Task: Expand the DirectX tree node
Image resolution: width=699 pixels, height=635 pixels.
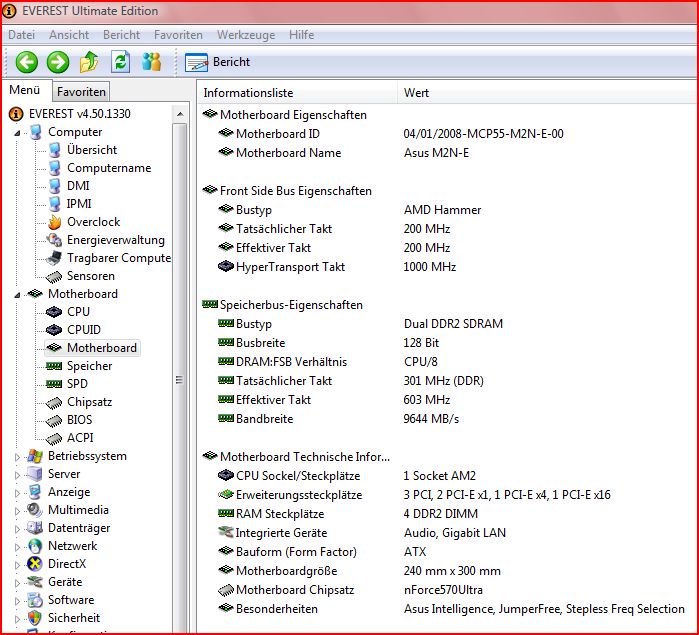Action: (17, 565)
